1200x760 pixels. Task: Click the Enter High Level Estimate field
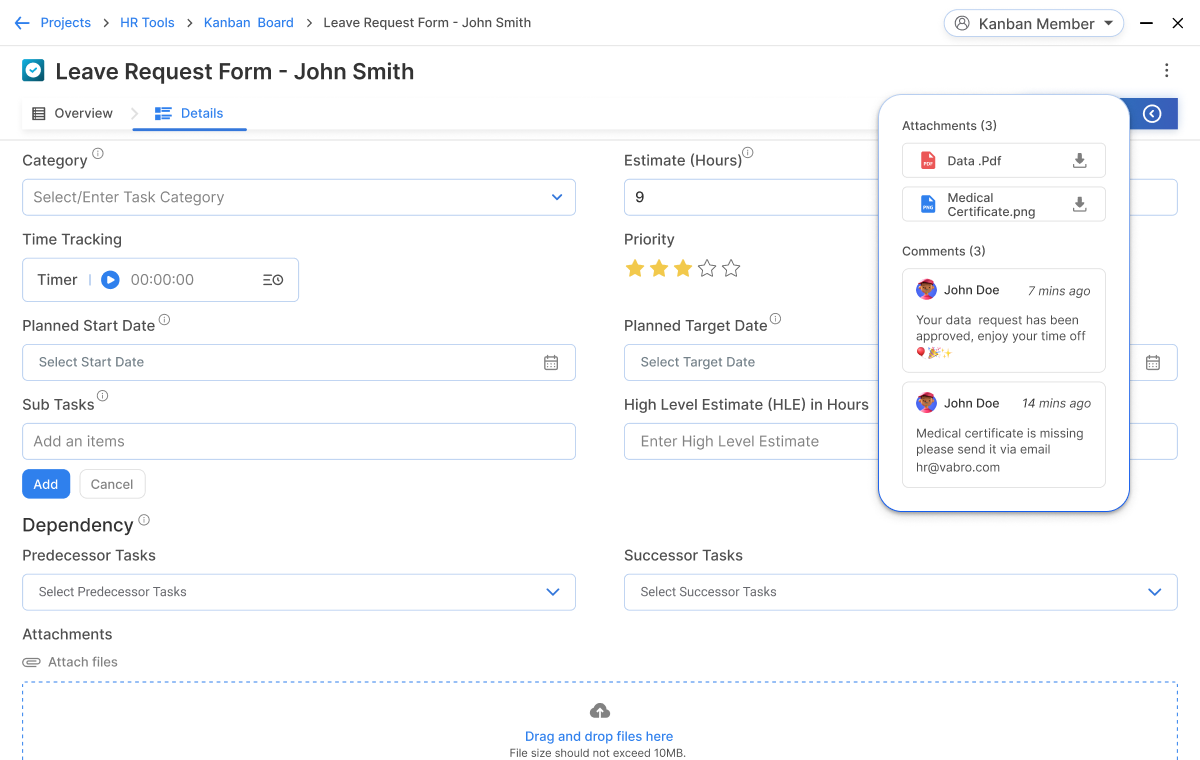pyautogui.click(x=750, y=441)
